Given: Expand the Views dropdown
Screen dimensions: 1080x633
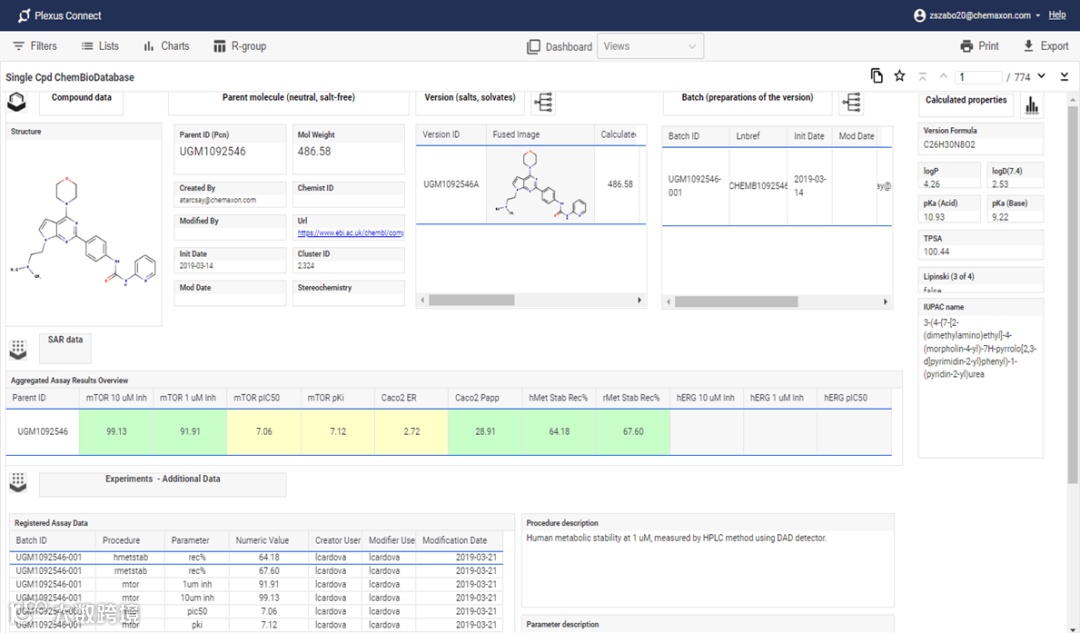Looking at the screenshot, I should pyautogui.click(x=650, y=46).
